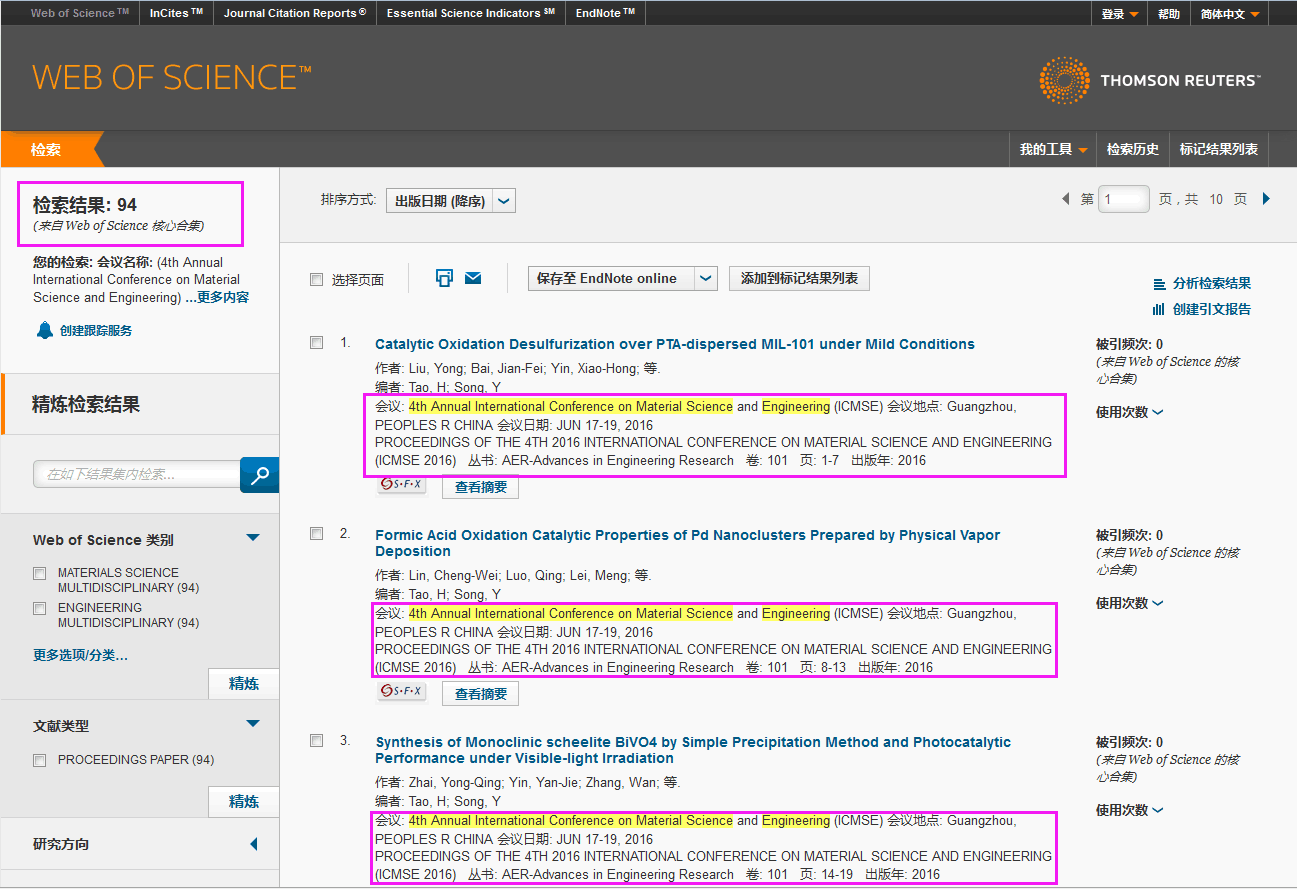Open the login dropdown menu
This screenshot has height=889, width=1297.
[x=1120, y=14]
